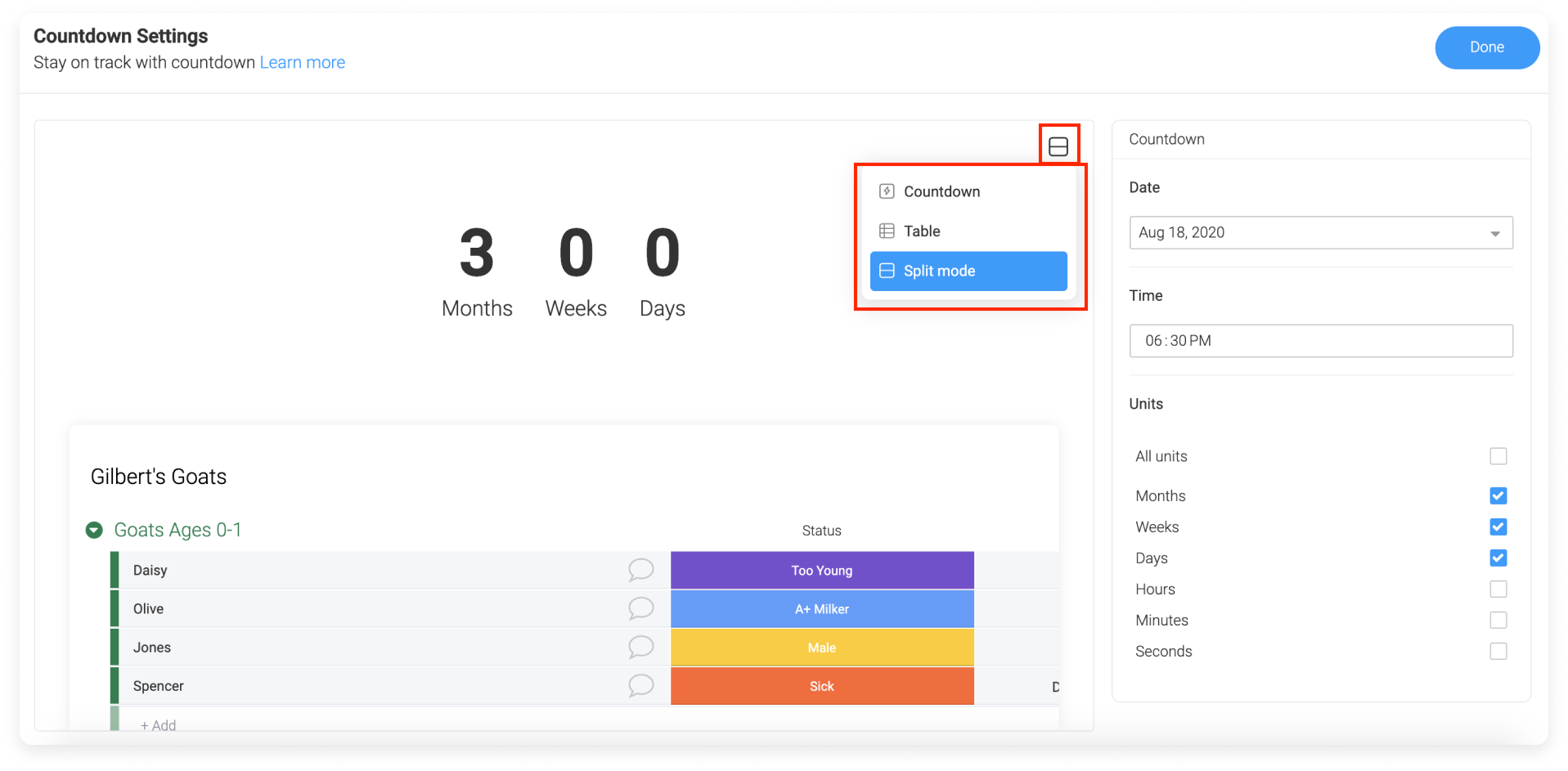1568x771 pixels.
Task: Click the A+ Milker status cell
Action: 822,608
